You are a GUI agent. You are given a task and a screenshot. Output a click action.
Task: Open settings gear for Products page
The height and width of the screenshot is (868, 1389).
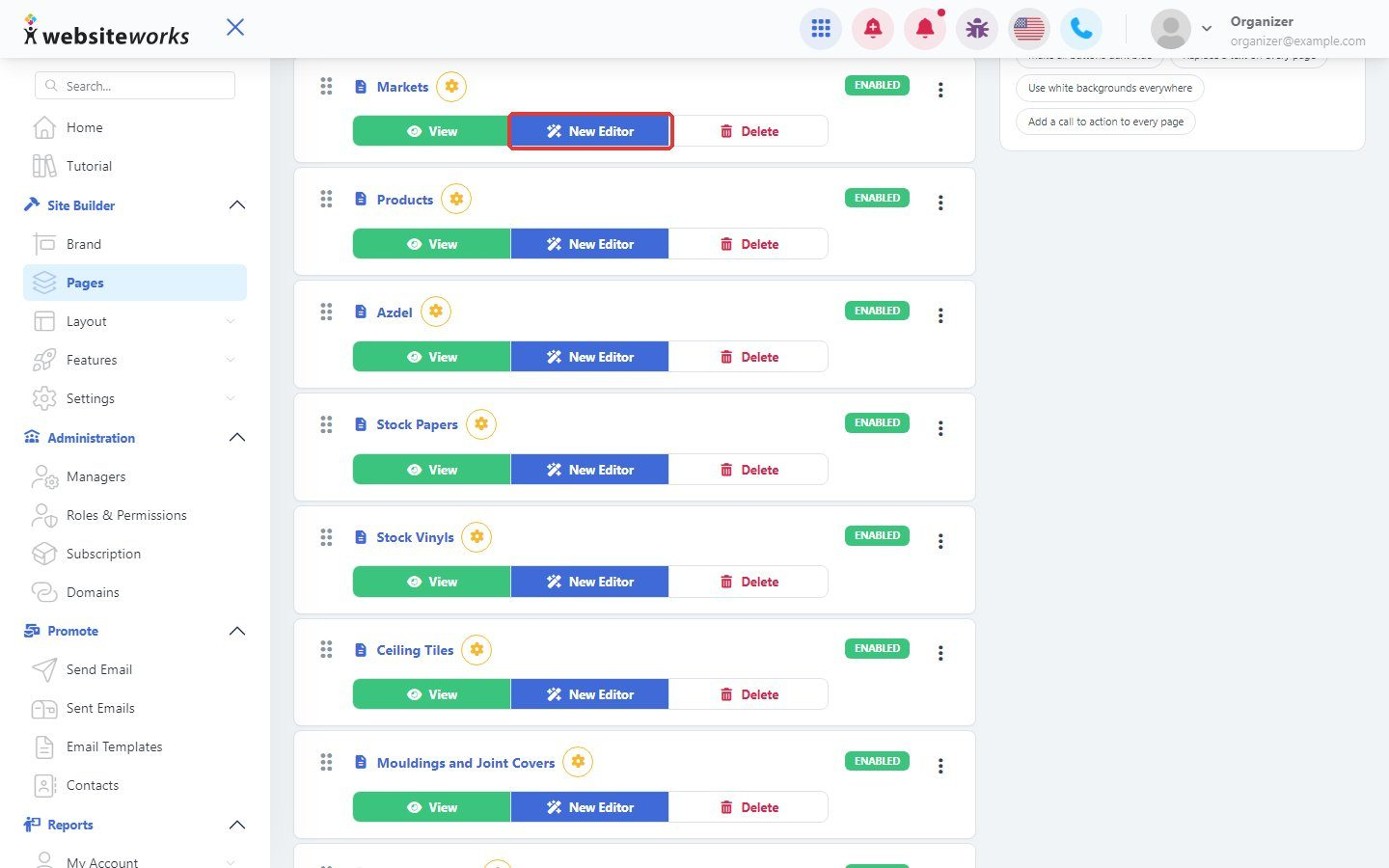click(x=456, y=200)
